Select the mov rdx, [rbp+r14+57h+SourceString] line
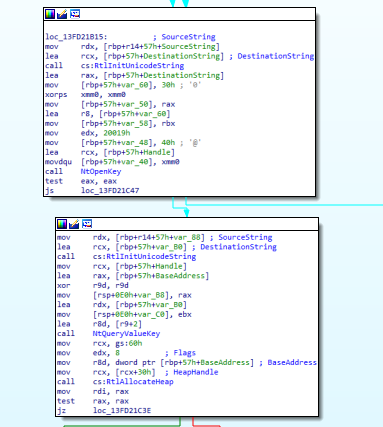383x427 pixels. click(133, 46)
